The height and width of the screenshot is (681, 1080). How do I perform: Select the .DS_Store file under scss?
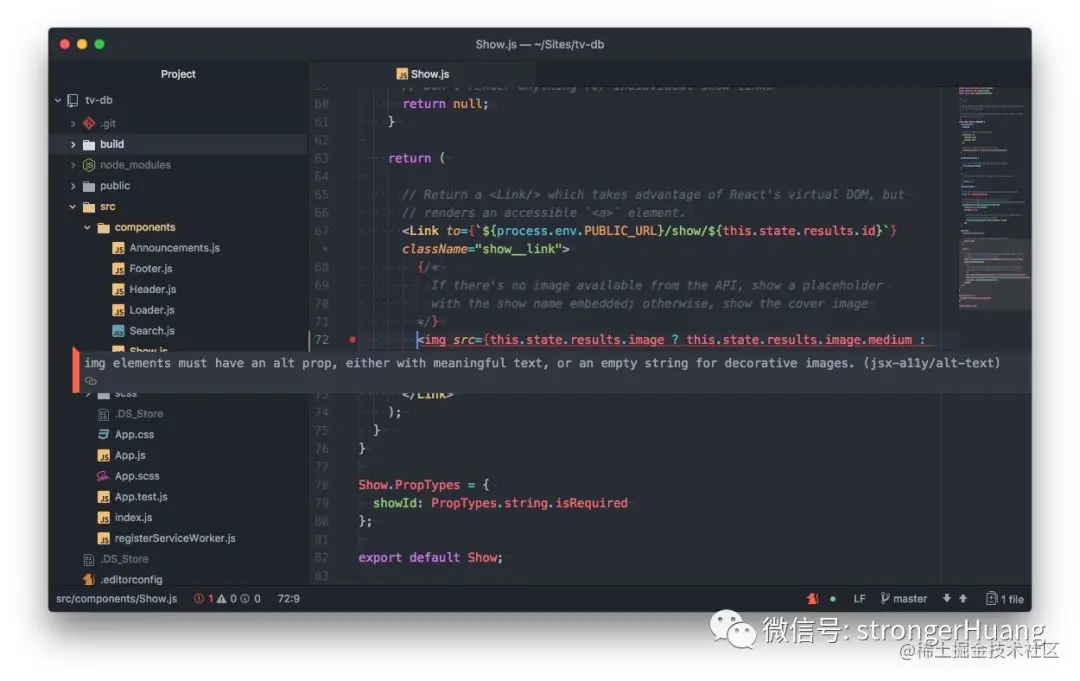[139, 414]
